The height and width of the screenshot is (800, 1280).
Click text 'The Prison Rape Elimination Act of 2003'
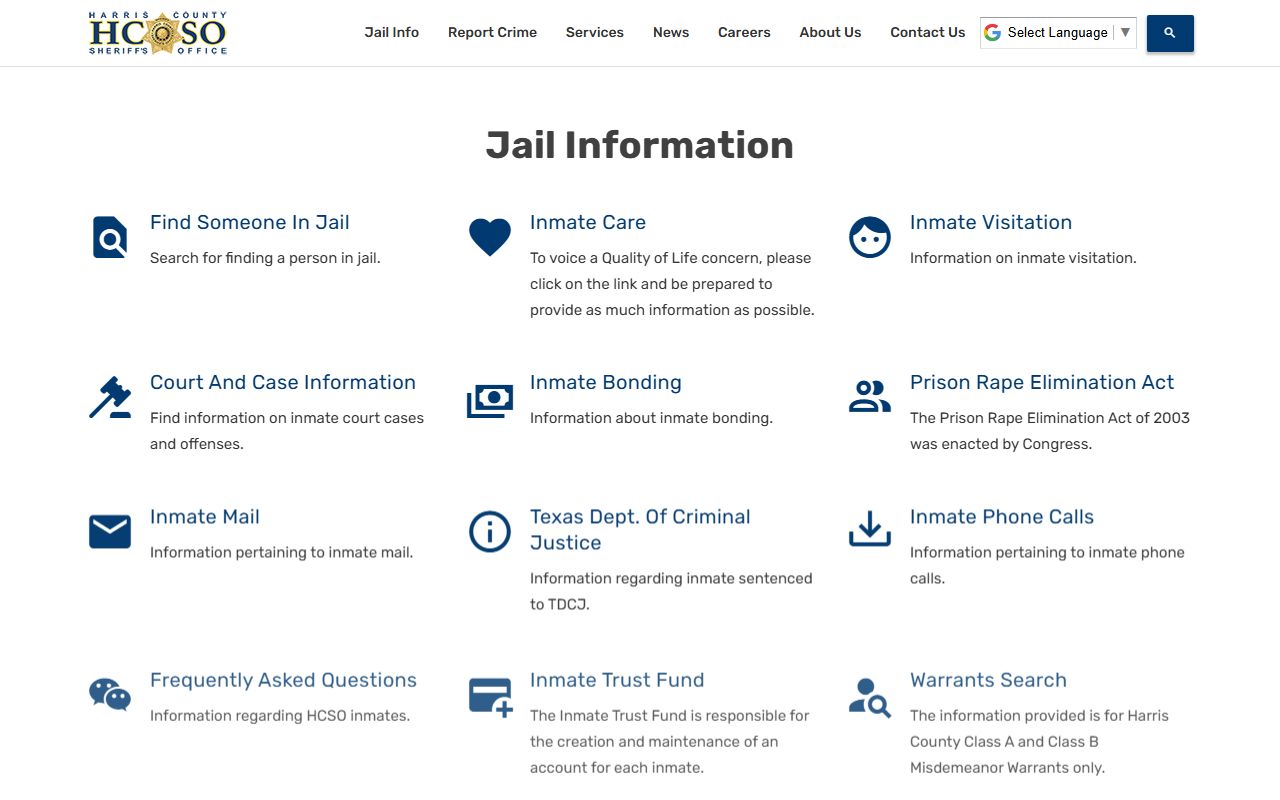1050,418
